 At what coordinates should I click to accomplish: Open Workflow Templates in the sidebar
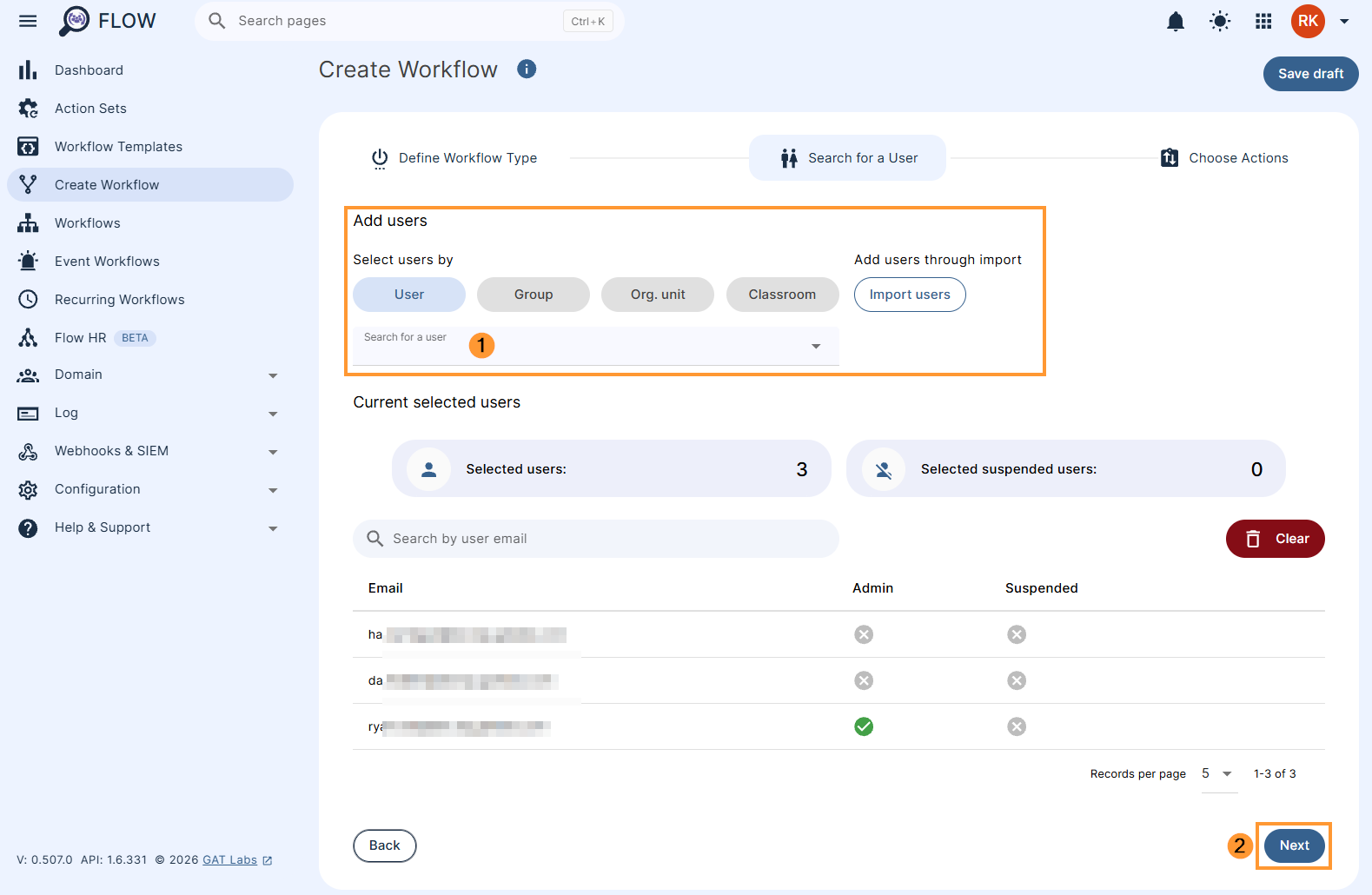coord(150,146)
